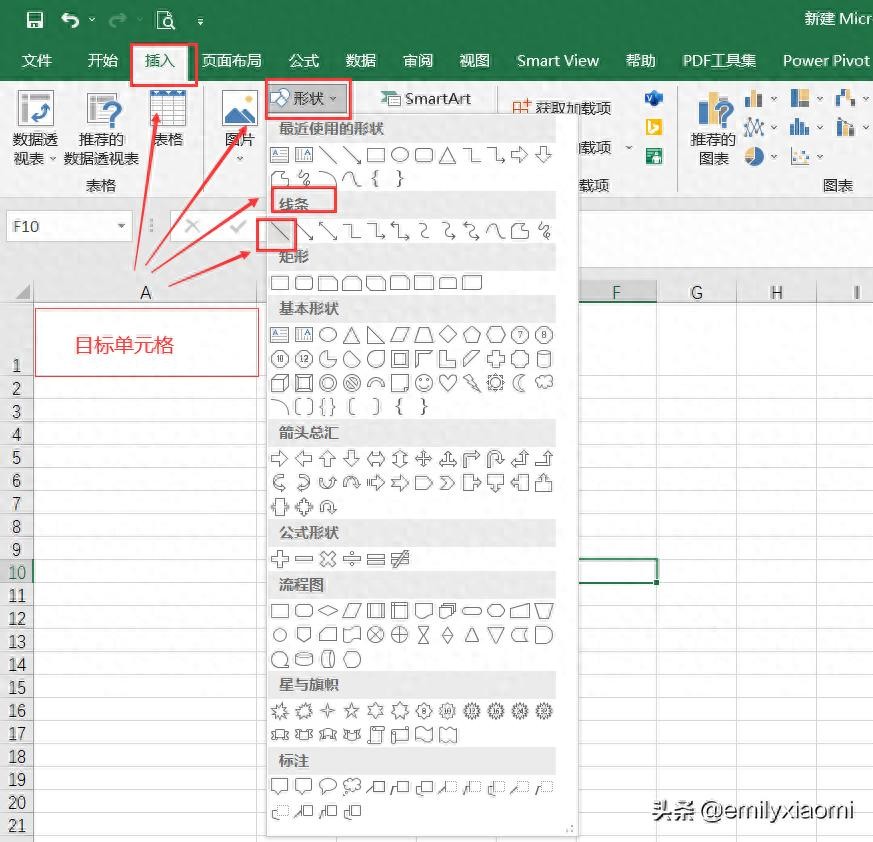The width and height of the screenshot is (873, 842).
Task: Pick the smiley face shape in 基本形状
Action: point(424,383)
